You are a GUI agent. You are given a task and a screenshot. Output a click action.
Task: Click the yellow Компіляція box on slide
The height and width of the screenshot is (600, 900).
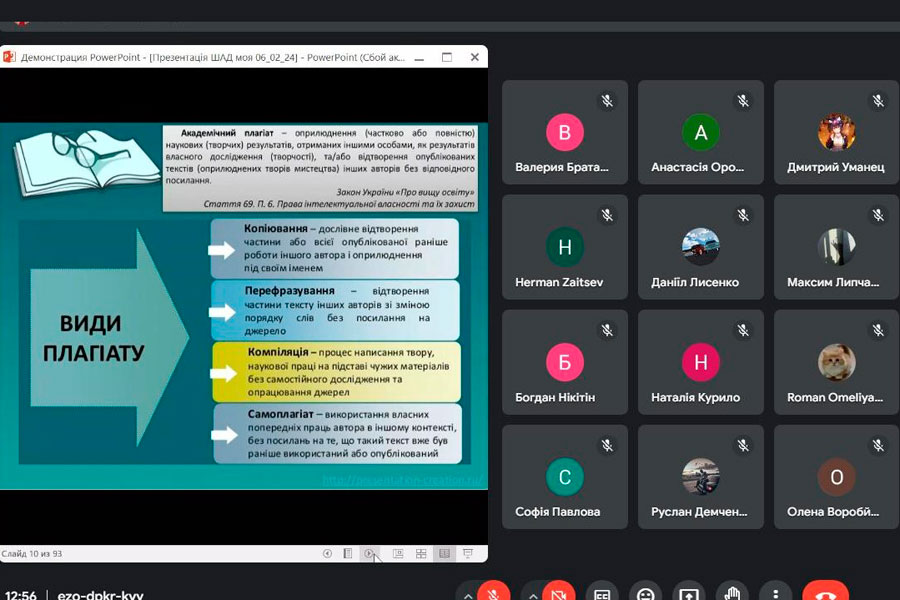(x=336, y=371)
